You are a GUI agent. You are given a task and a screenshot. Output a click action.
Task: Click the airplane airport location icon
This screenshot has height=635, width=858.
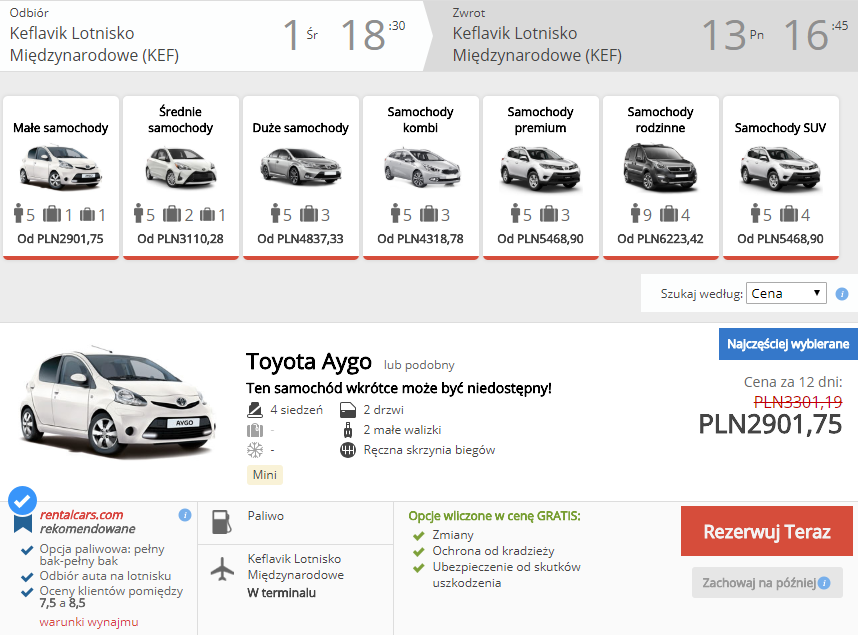222,569
